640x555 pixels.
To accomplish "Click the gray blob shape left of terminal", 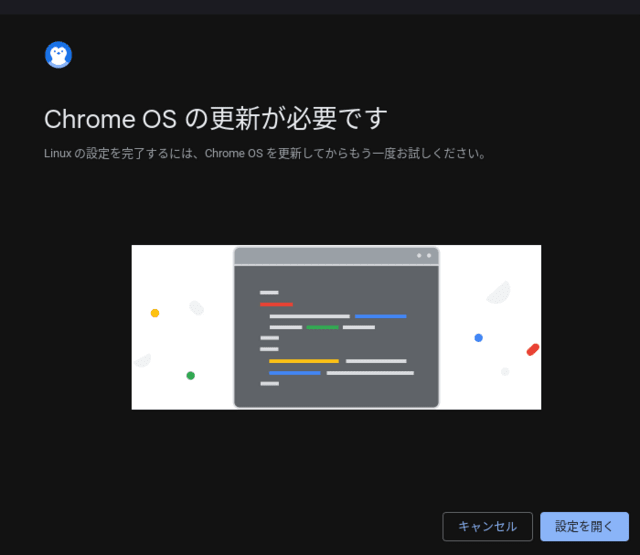I will coord(196,308).
